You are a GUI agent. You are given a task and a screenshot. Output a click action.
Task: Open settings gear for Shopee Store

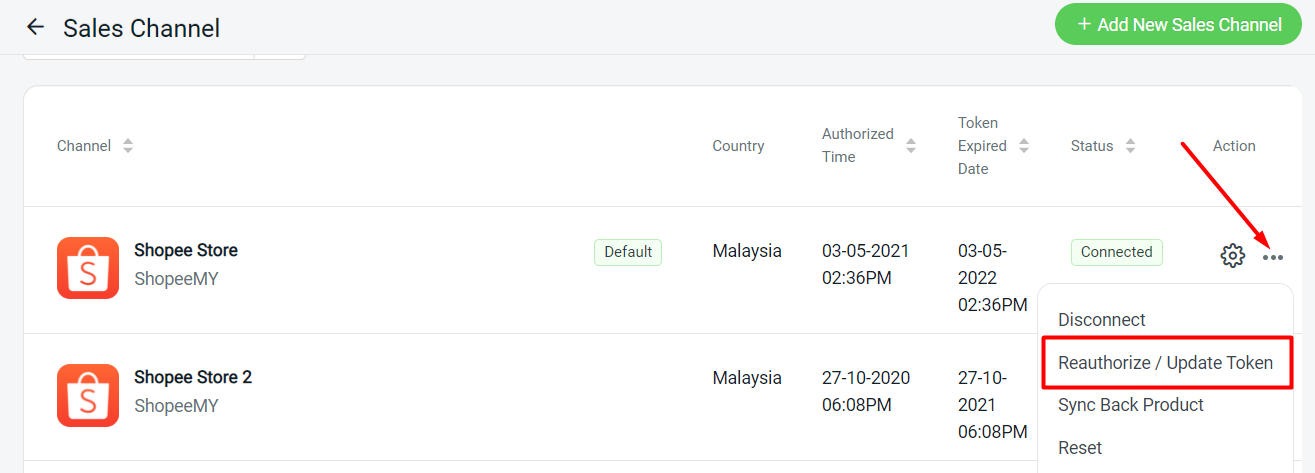[1232, 256]
